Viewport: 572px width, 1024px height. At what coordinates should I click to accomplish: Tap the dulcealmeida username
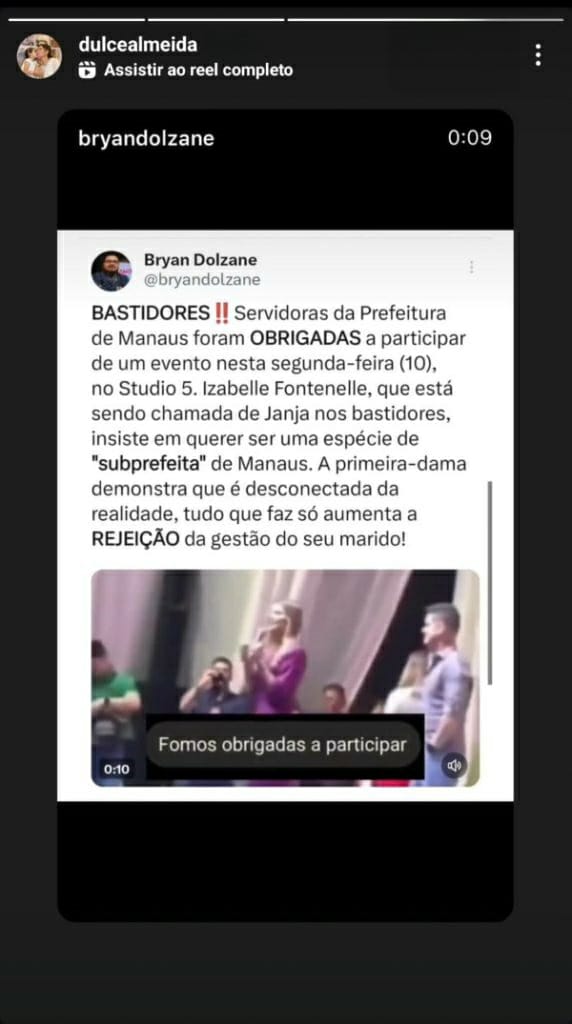(137, 45)
